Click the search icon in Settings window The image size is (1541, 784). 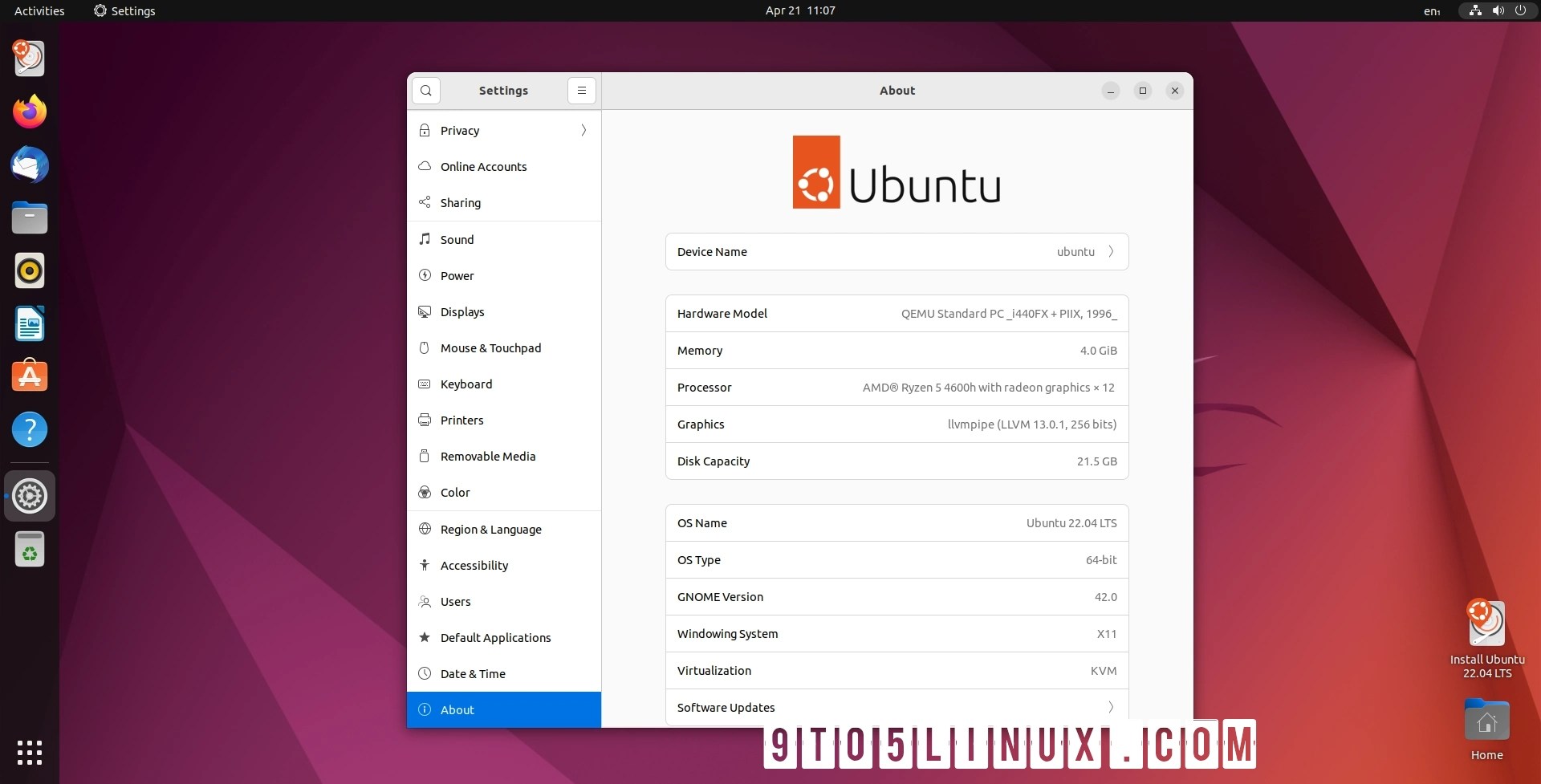coord(425,90)
